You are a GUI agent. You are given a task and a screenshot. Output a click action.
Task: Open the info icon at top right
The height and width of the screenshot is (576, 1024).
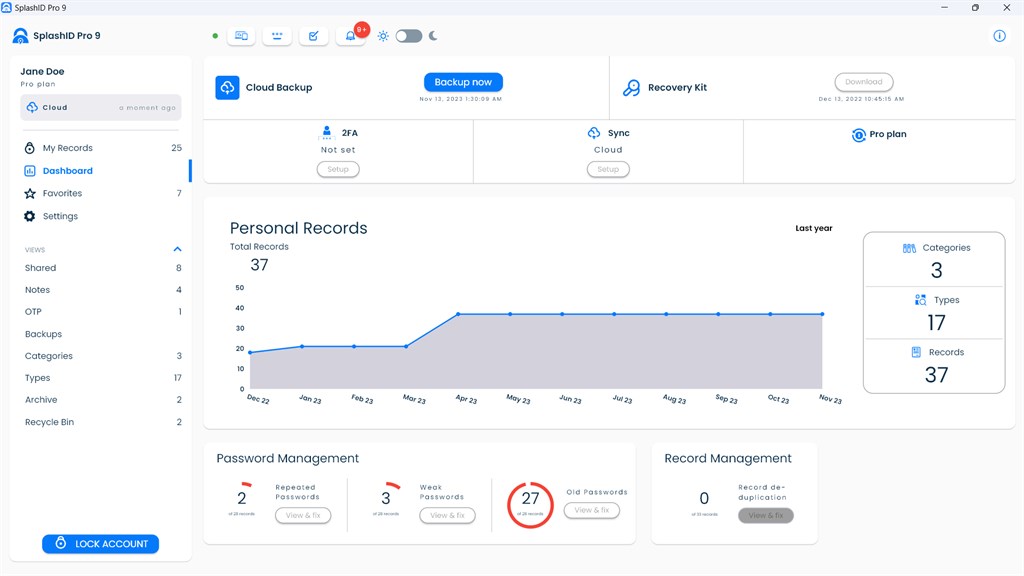pyautogui.click(x=999, y=36)
